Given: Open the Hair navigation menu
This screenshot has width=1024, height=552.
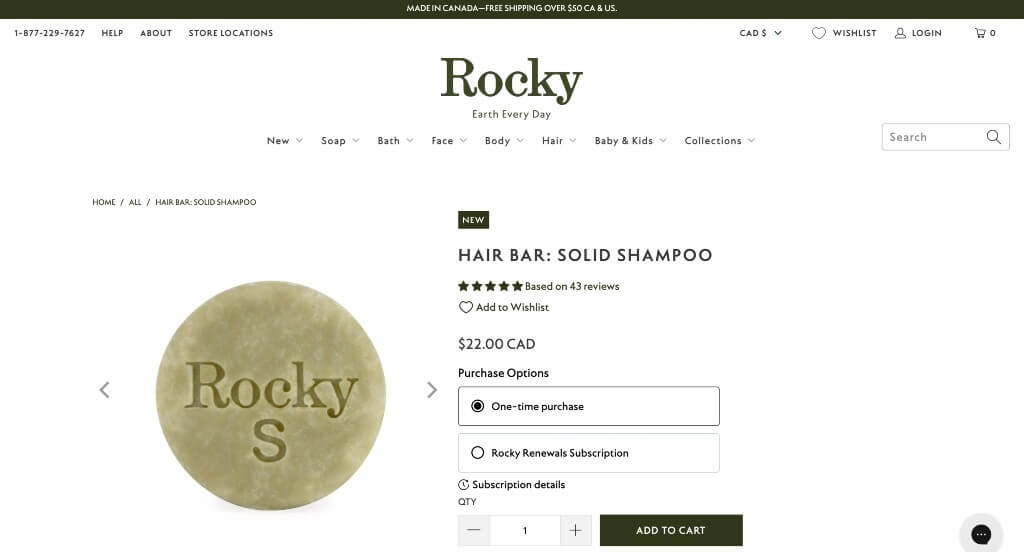Looking at the screenshot, I should pyautogui.click(x=559, y=140).
